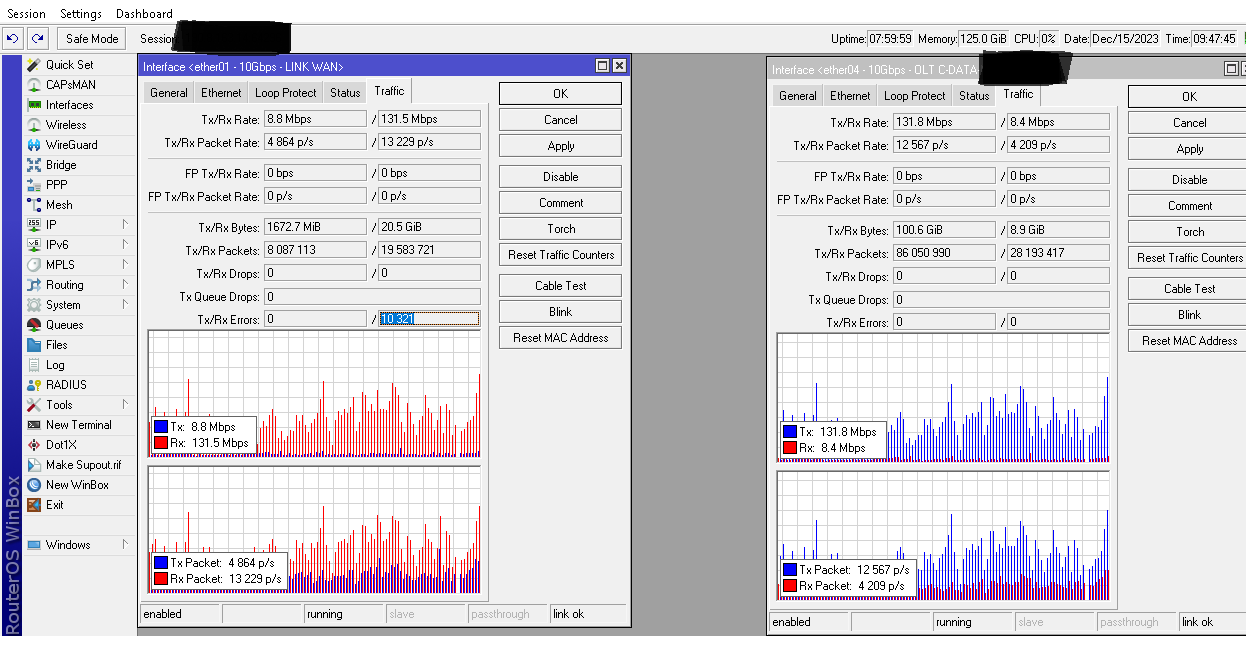Expand the Routing submenu
The width and height of the screenshot is (1246, 652).
(x=80, y=285)
